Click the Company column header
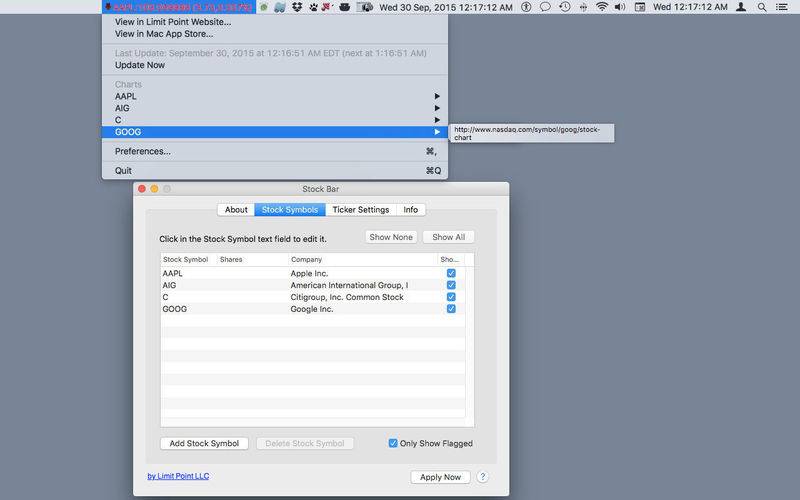The image size is (800, 500). pos(363,259)
